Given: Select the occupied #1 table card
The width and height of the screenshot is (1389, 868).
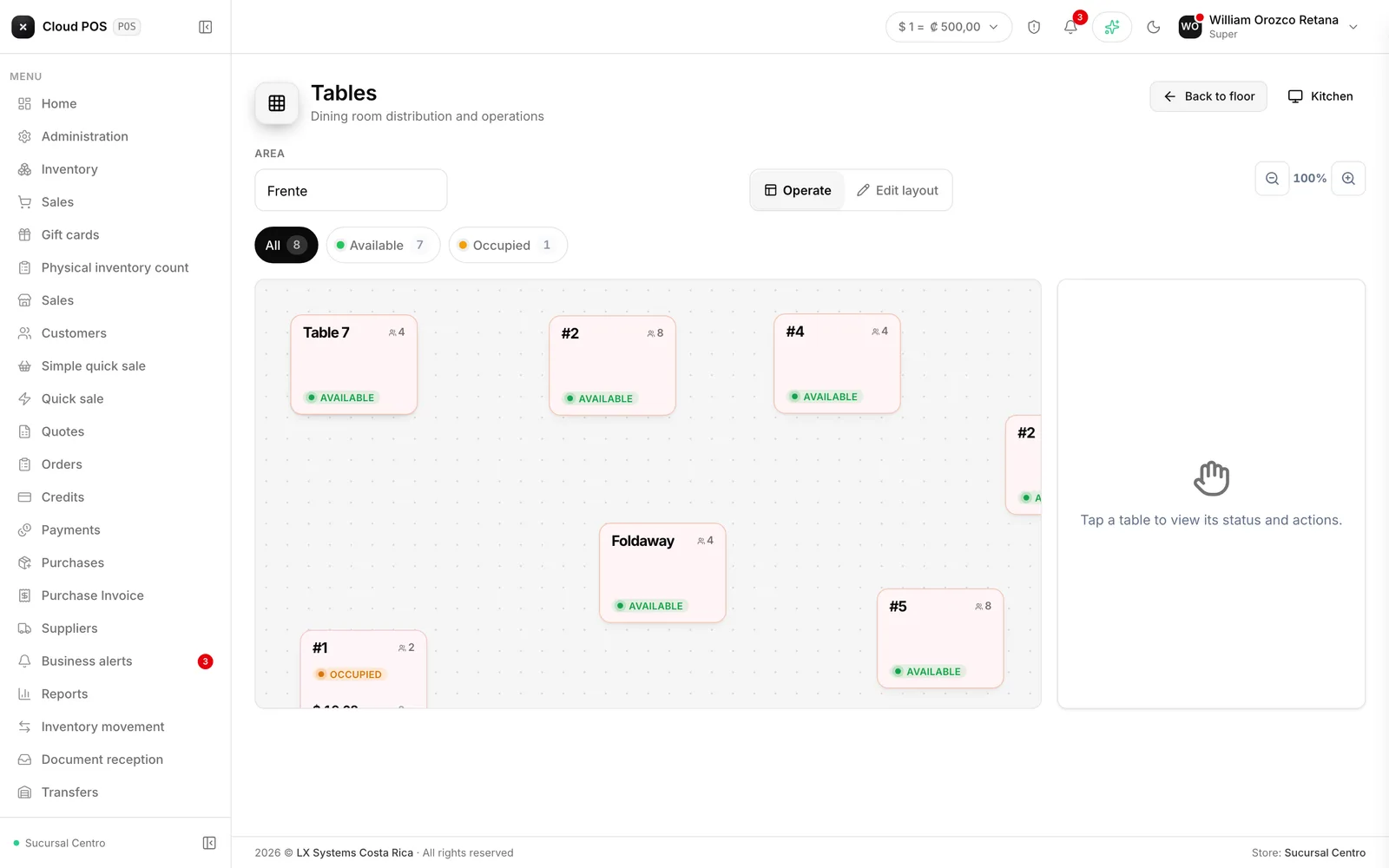Looking at the screenshot, I should (x=364, y=668).
